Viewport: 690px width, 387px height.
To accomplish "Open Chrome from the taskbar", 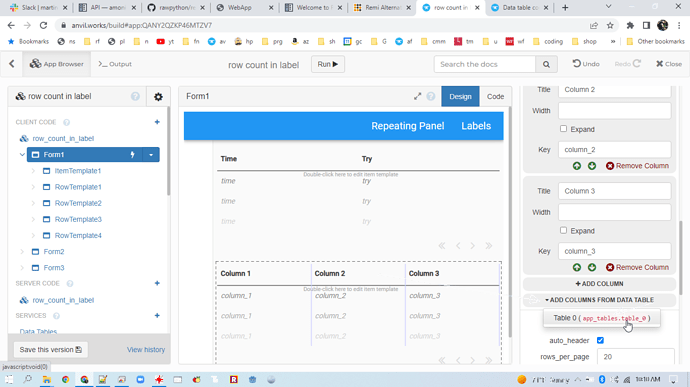I will click(x=65, y=379).
